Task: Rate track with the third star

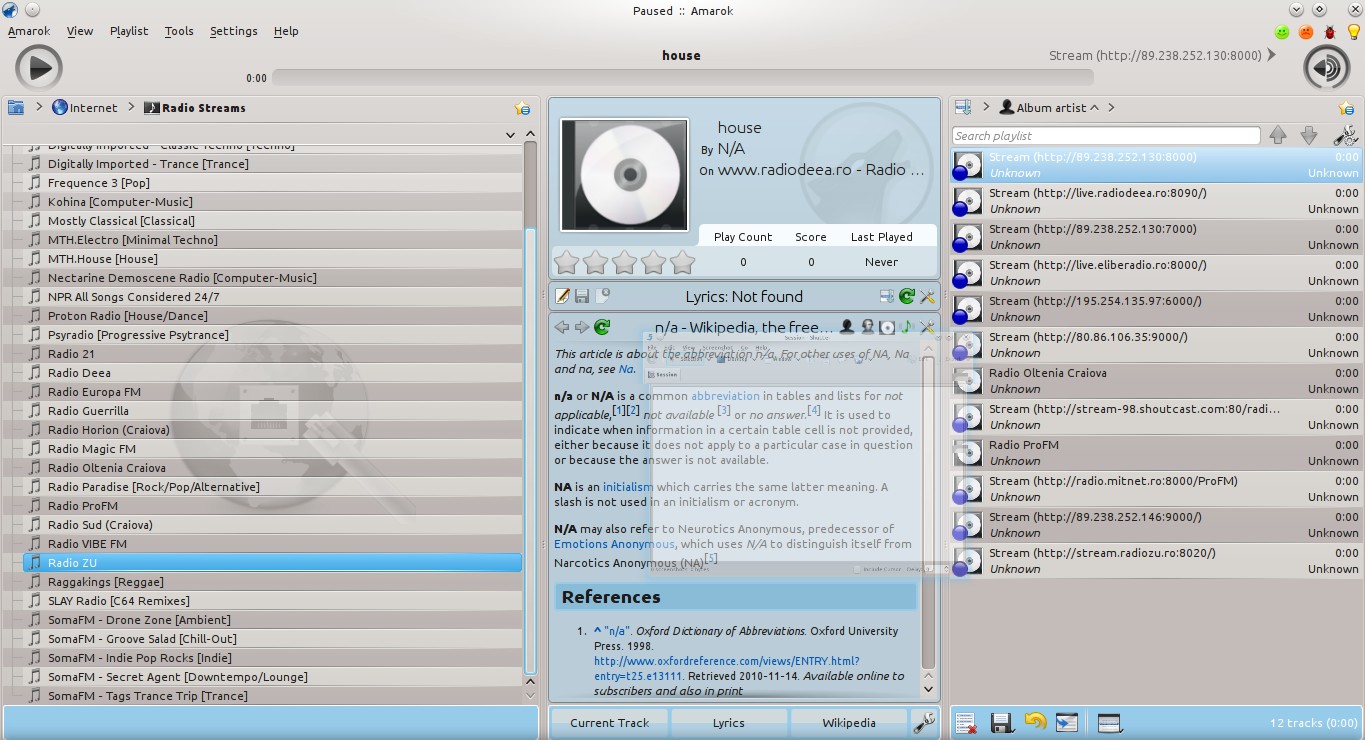Action: coord(625,262)
